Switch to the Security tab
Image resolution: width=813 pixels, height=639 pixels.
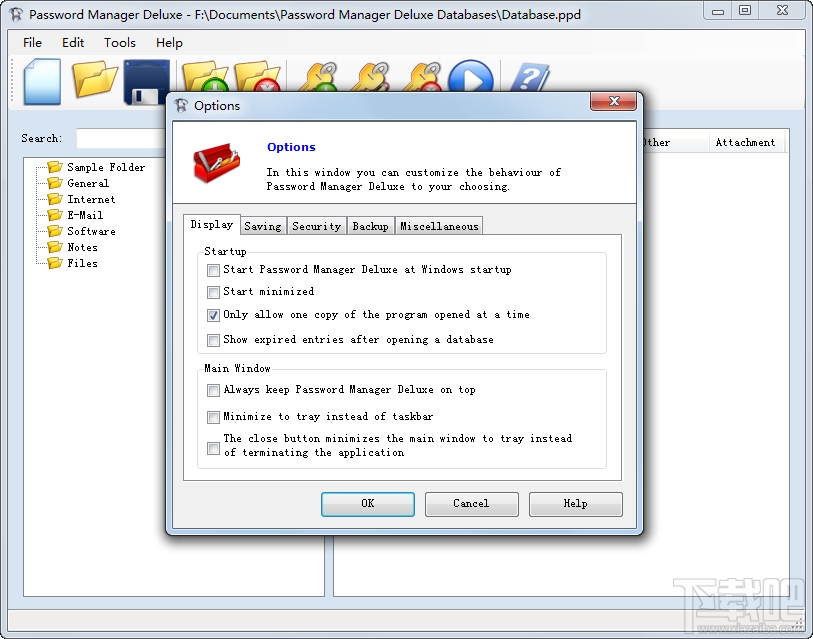316,225
